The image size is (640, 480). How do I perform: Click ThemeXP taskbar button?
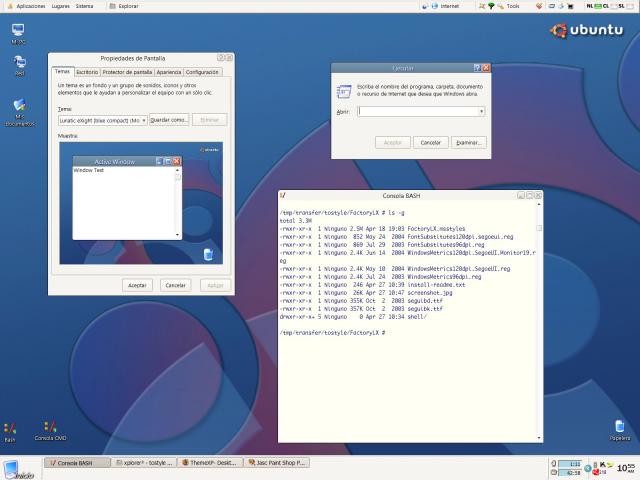coord(210,463)
